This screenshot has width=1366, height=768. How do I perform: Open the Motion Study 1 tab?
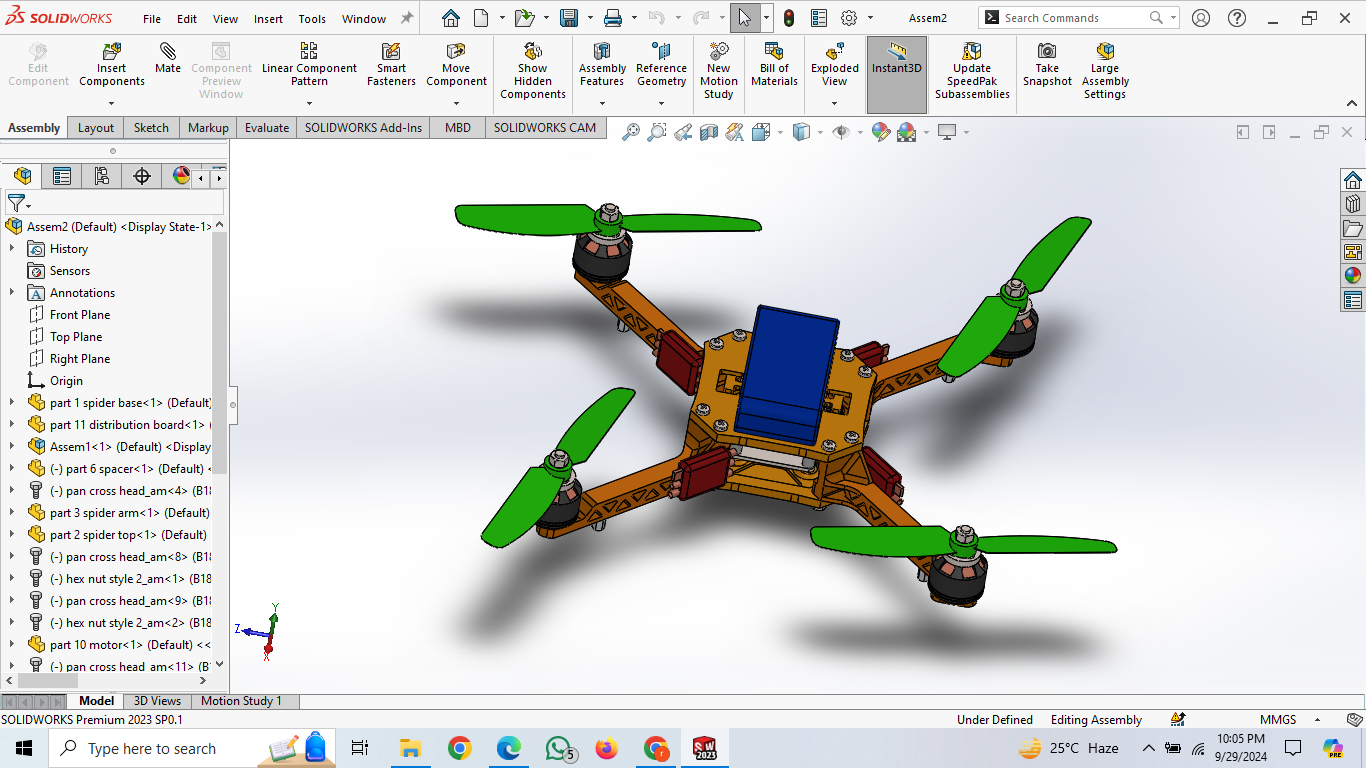pos(242,701)
